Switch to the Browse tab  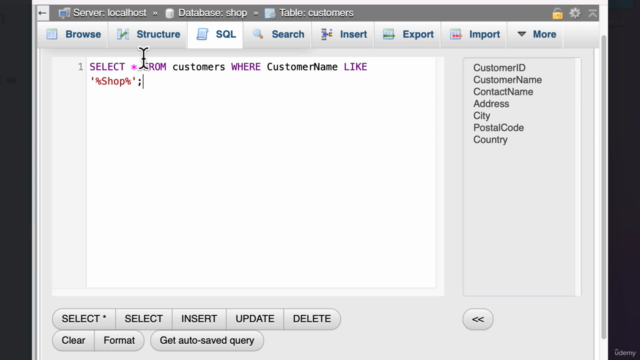(73, 34)
